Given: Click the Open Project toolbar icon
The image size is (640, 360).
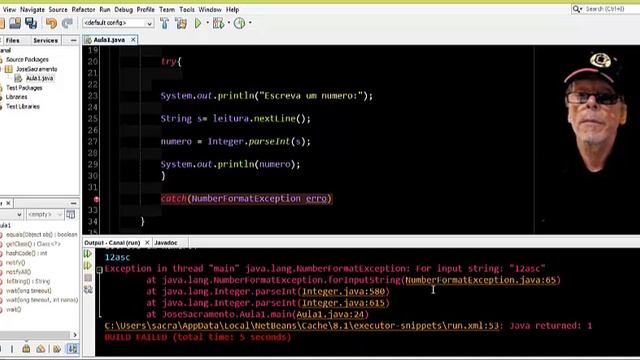Looking at the screenshot, I should pyautogui.click(x=15, y=23).
